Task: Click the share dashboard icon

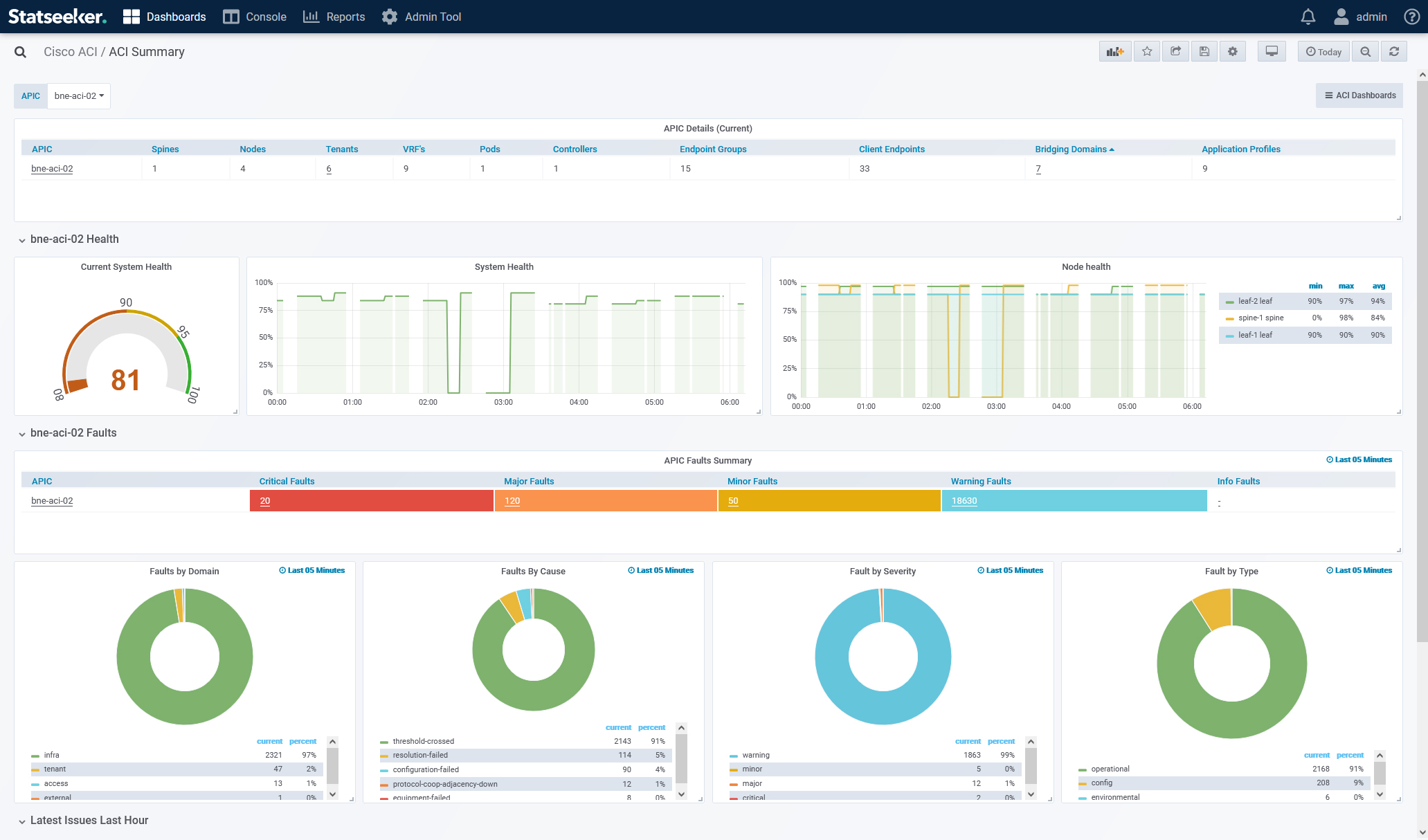Action: pos(1175,52)
